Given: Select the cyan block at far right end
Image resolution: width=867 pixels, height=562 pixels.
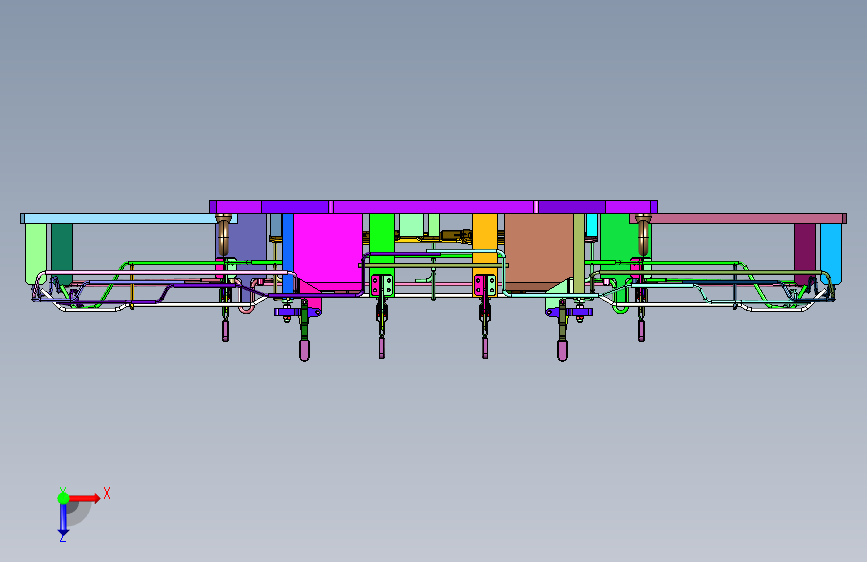Looking at the screenshot, I should coord(831,253).
